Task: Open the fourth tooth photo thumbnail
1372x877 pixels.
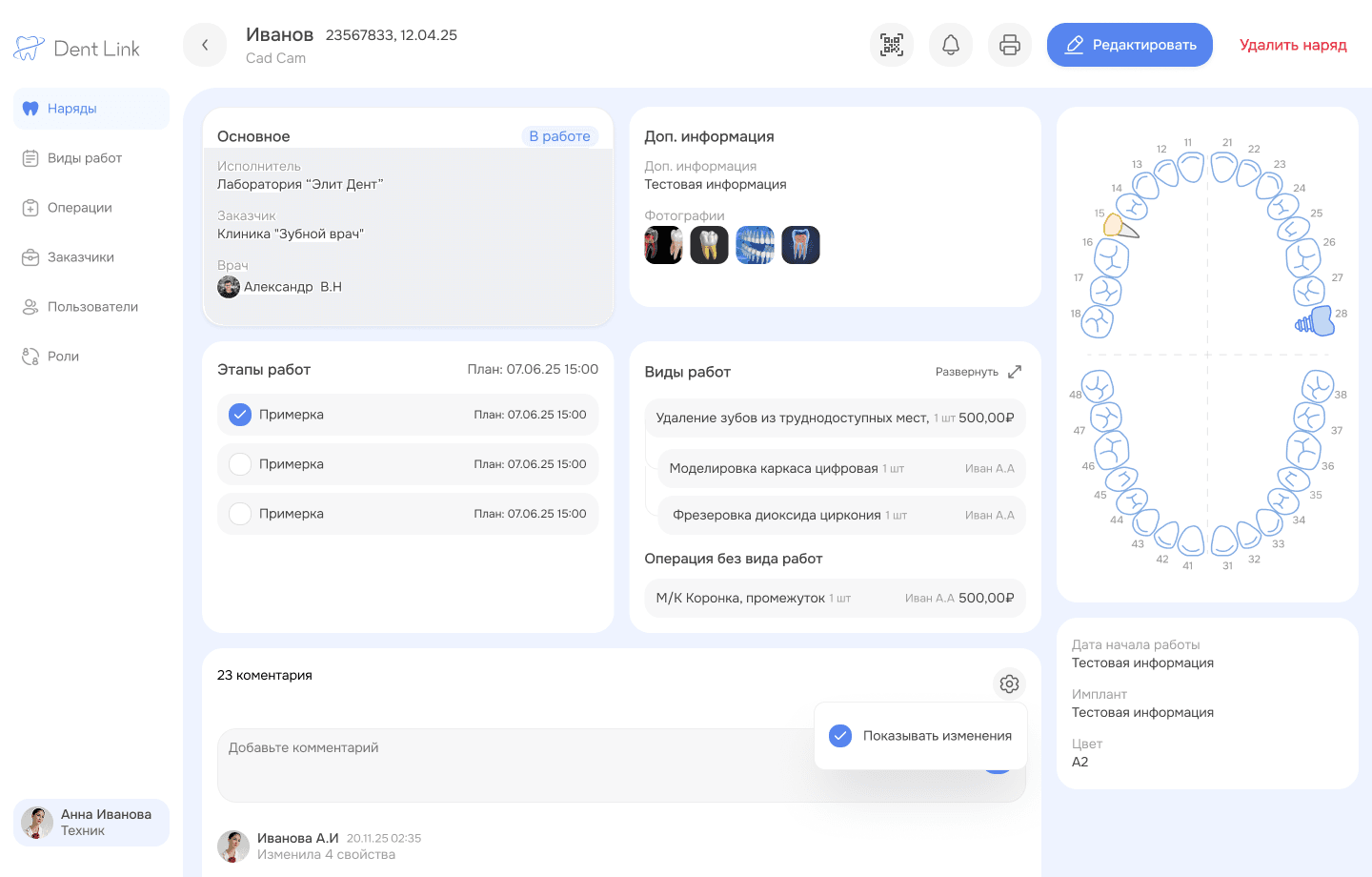Action: coord(800,245)
